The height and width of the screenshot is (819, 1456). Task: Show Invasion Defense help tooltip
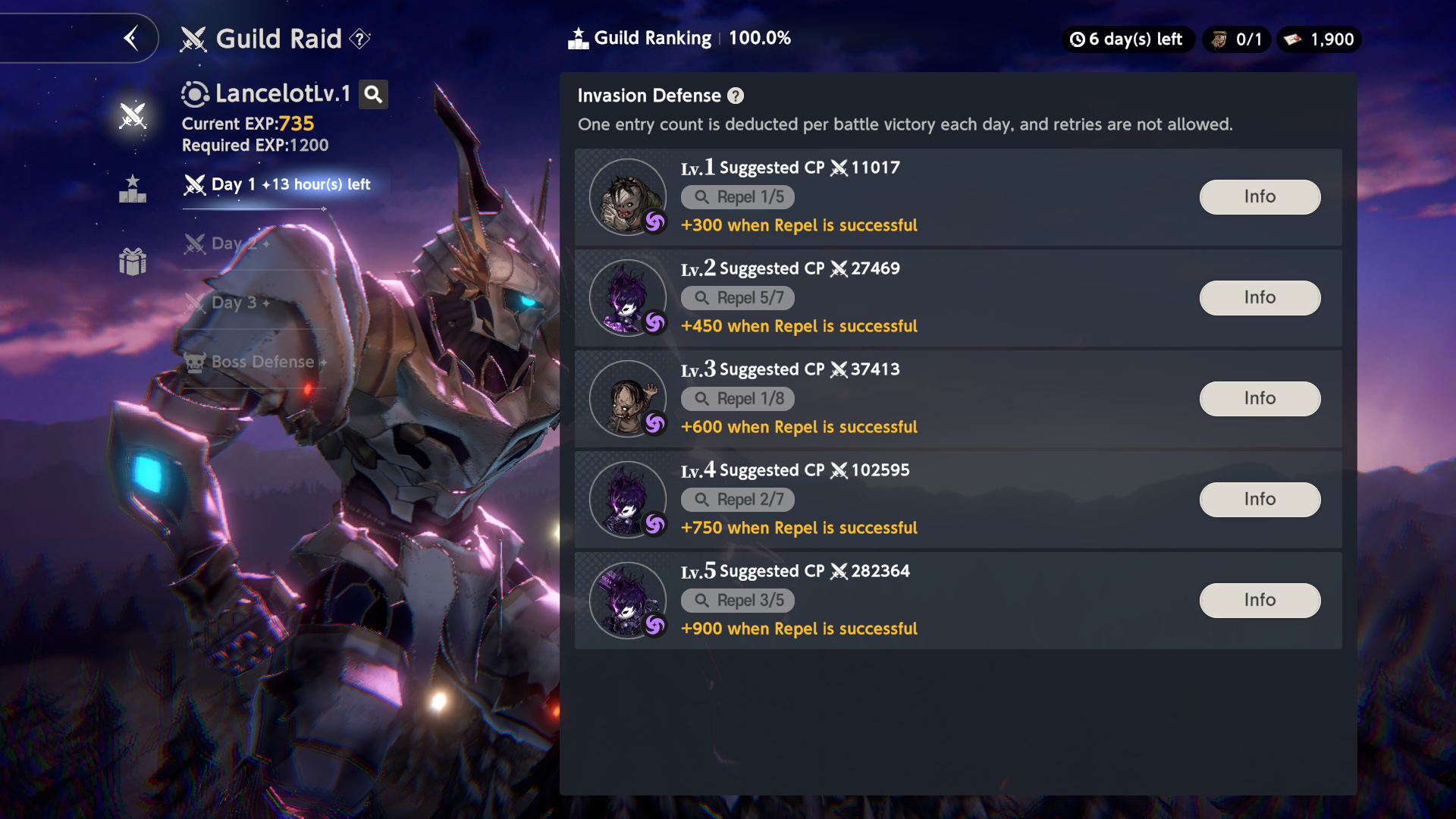pyautogui.click(x=736, y=96)
